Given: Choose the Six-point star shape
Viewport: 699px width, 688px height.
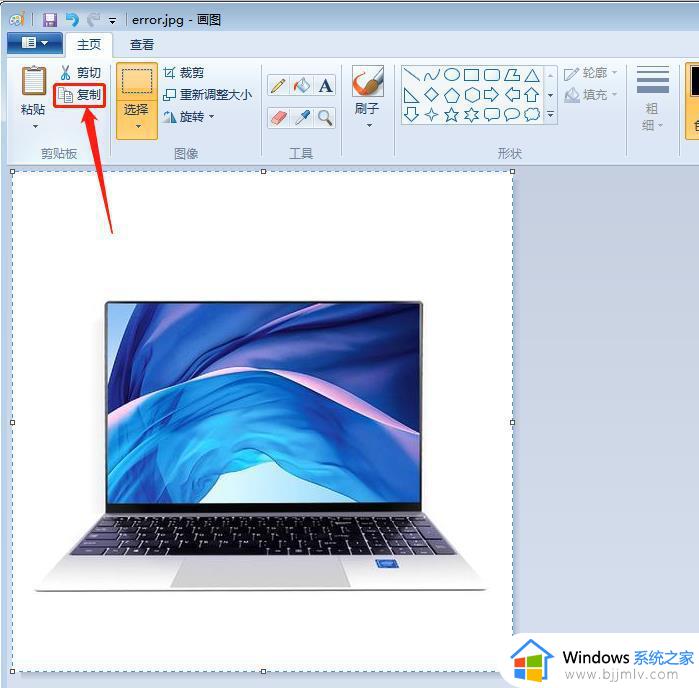Looking at the screenshot, I should (x=472, y=115).
